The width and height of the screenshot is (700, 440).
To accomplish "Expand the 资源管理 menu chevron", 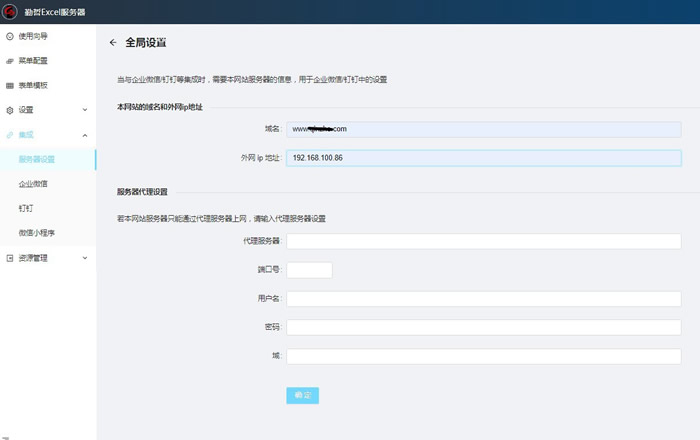I will [x=84, y=258].
